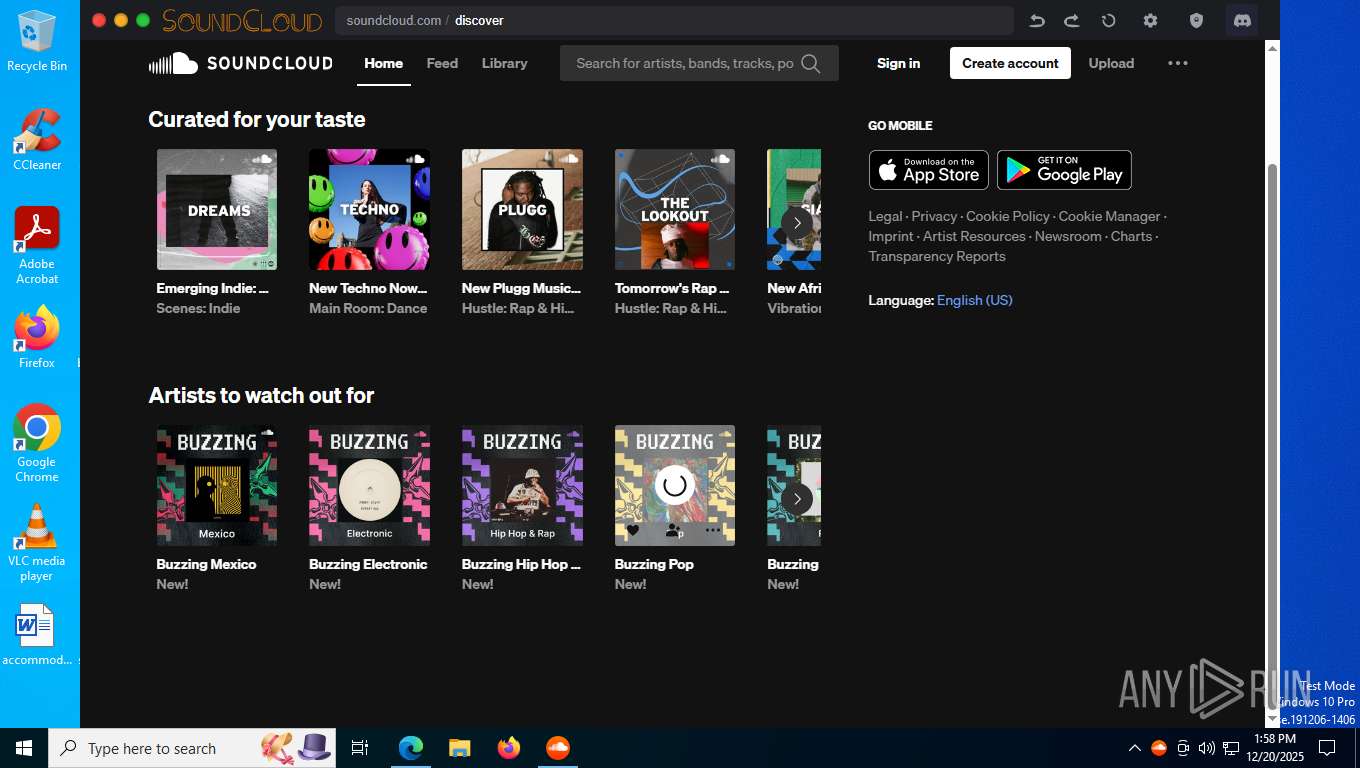Image resolution: width=1360 pixels, height=768 pixels.
Task: Switch to the Feed tab
Action: pyautogui.click(x=442, y=63)
